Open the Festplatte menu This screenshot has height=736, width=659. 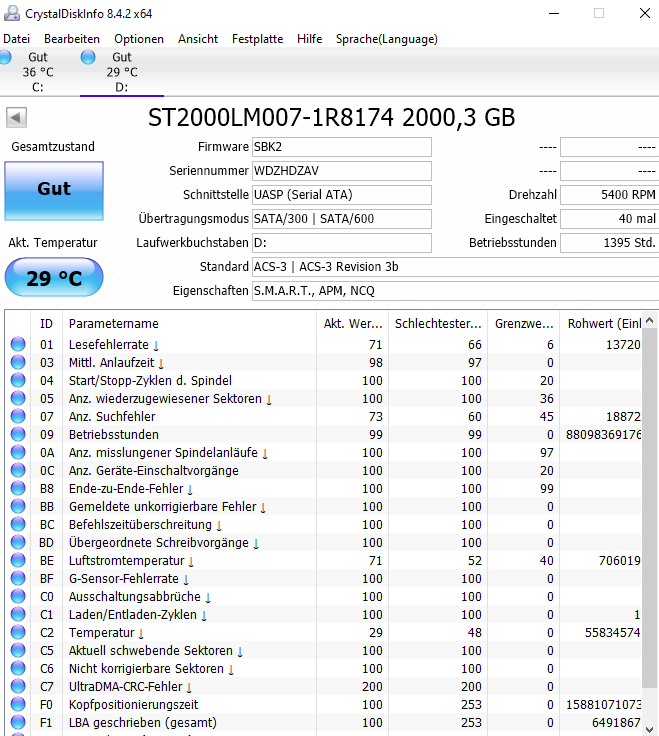257,39
